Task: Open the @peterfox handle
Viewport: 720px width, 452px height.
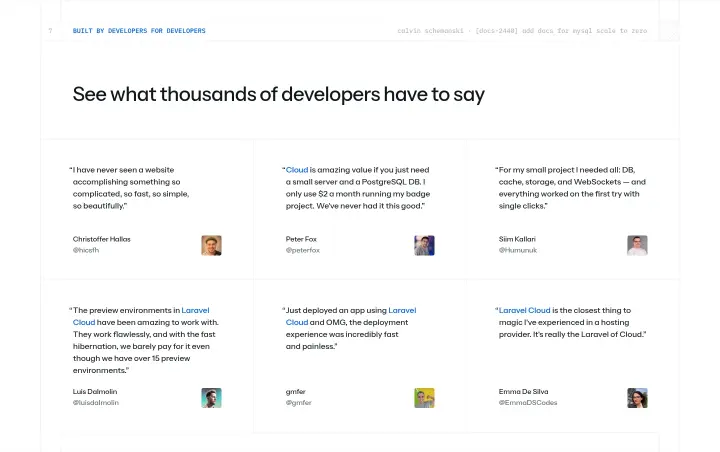Action: click(x=303, y=250)
